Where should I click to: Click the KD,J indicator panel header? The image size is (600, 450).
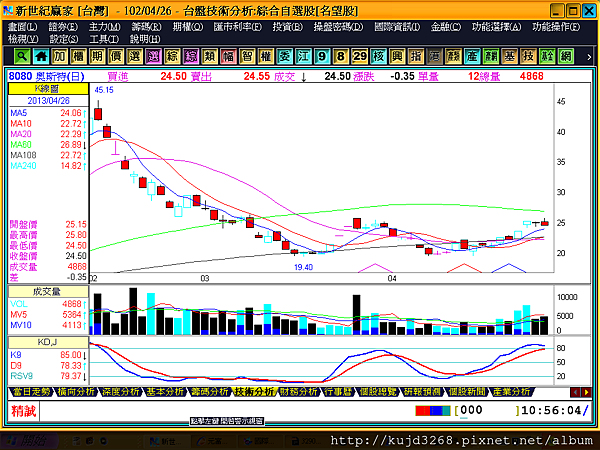(x=48, y=342)
